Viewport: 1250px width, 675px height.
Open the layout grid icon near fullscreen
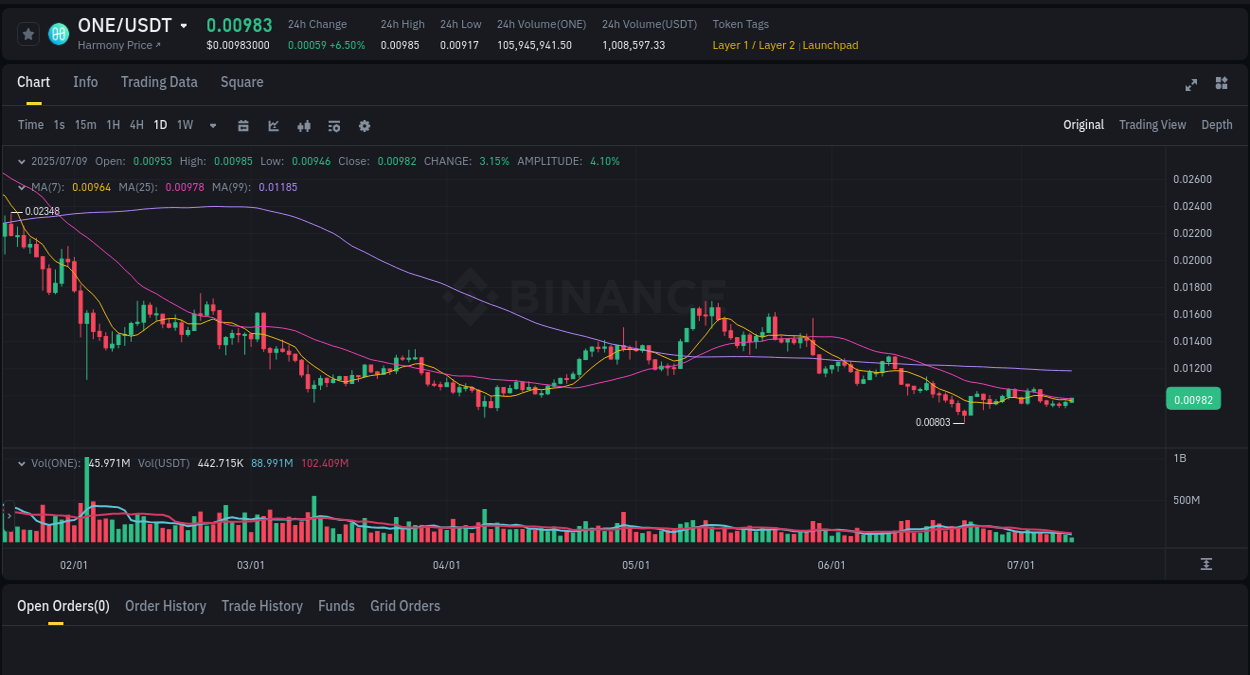click(x=1221, y=84)
